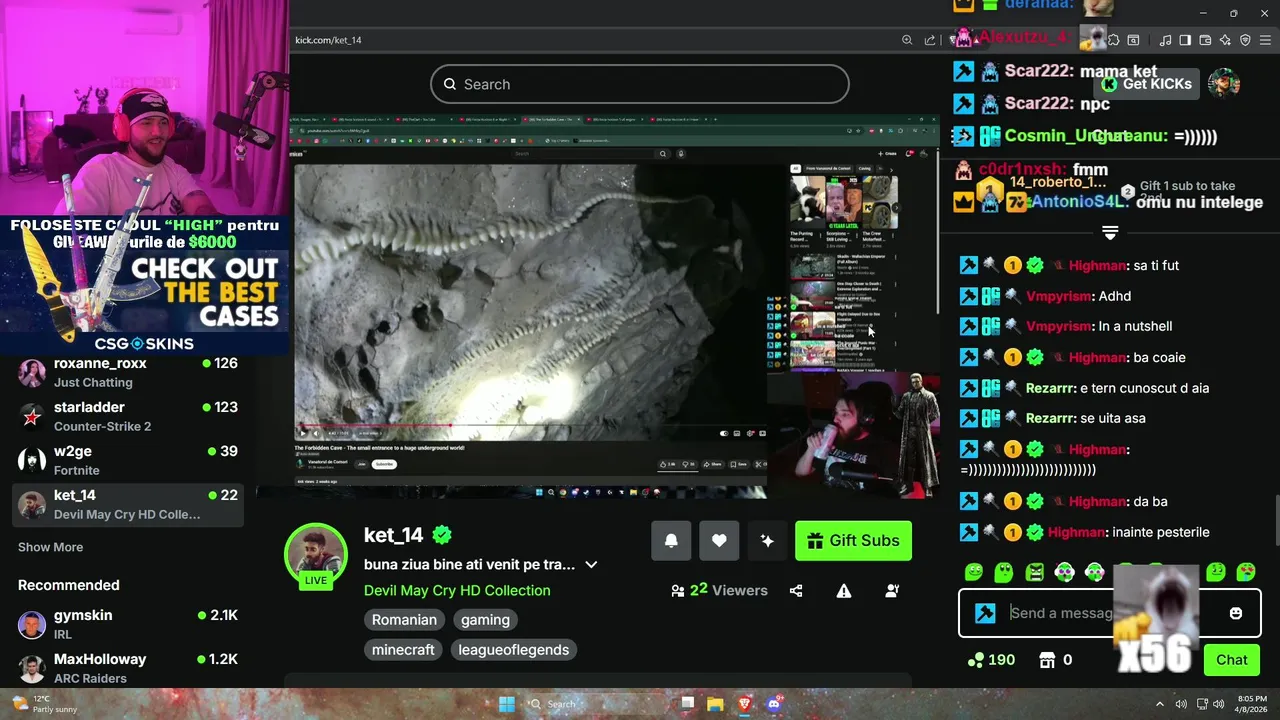1280x720 pixels.
Task: Open Brave browser from the taskbar
Action: click(x=744, y=704)
